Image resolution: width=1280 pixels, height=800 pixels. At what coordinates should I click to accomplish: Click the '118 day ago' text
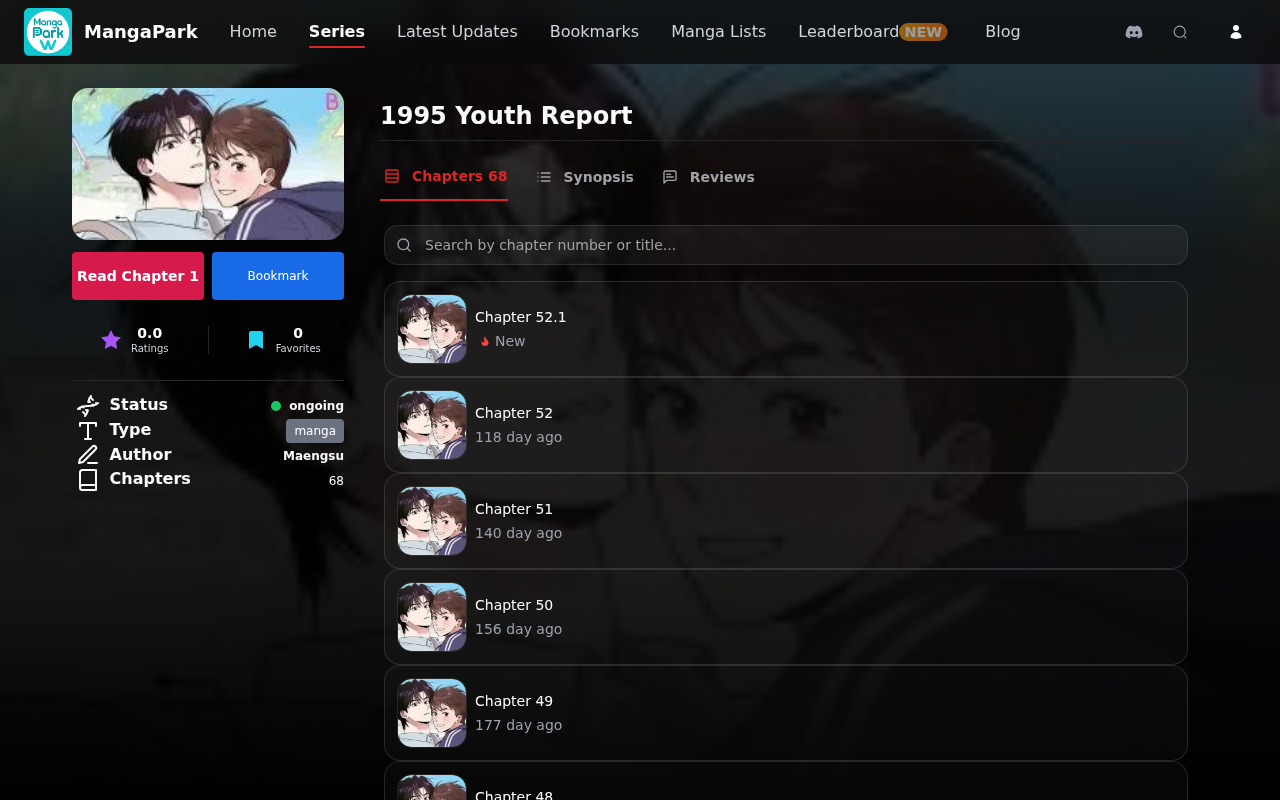(518, 437)
